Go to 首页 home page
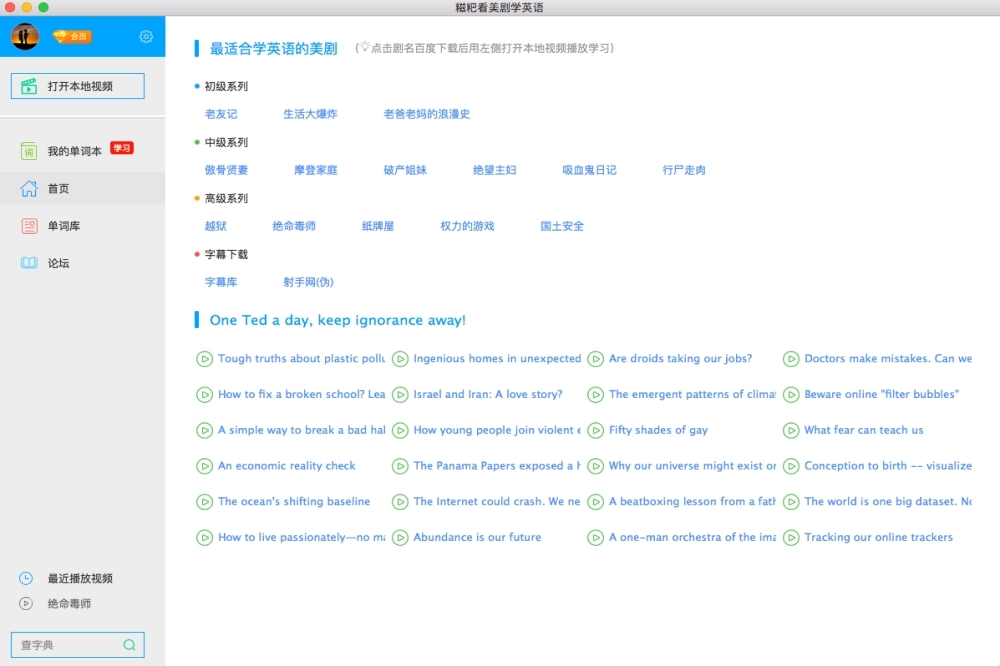The height and width of the screenshot is (666, 1000). pyautogui.click(x=58, y=189)
